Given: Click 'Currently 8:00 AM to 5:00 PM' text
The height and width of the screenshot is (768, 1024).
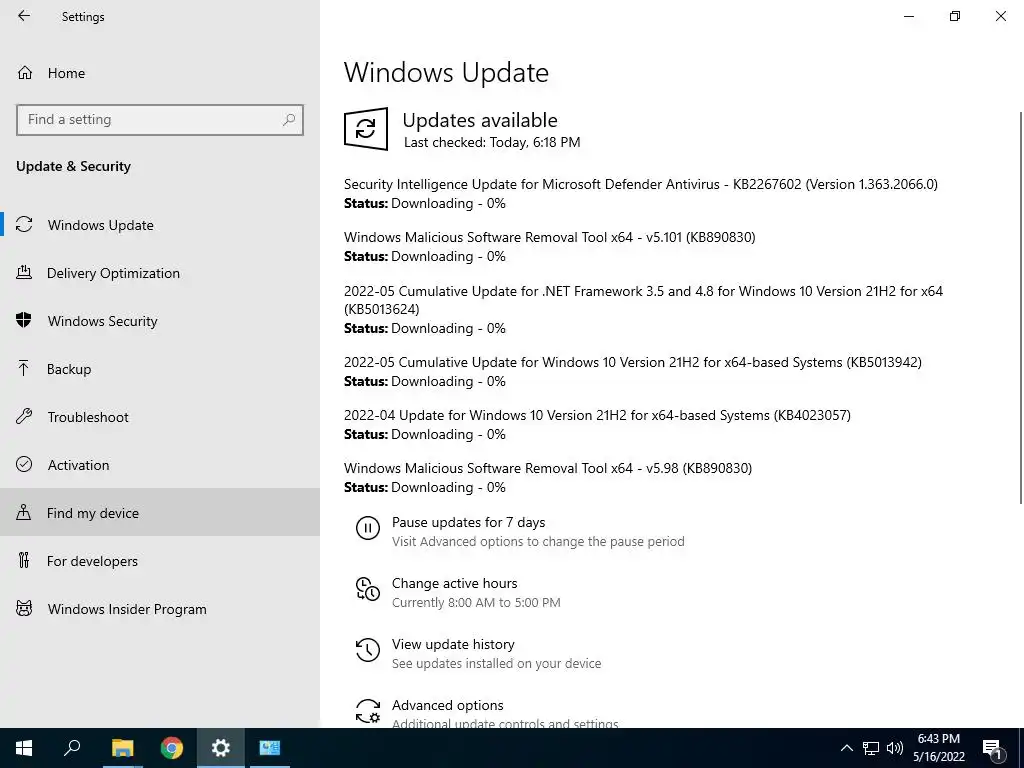Looking at the screenshot, I should [476, 603].
